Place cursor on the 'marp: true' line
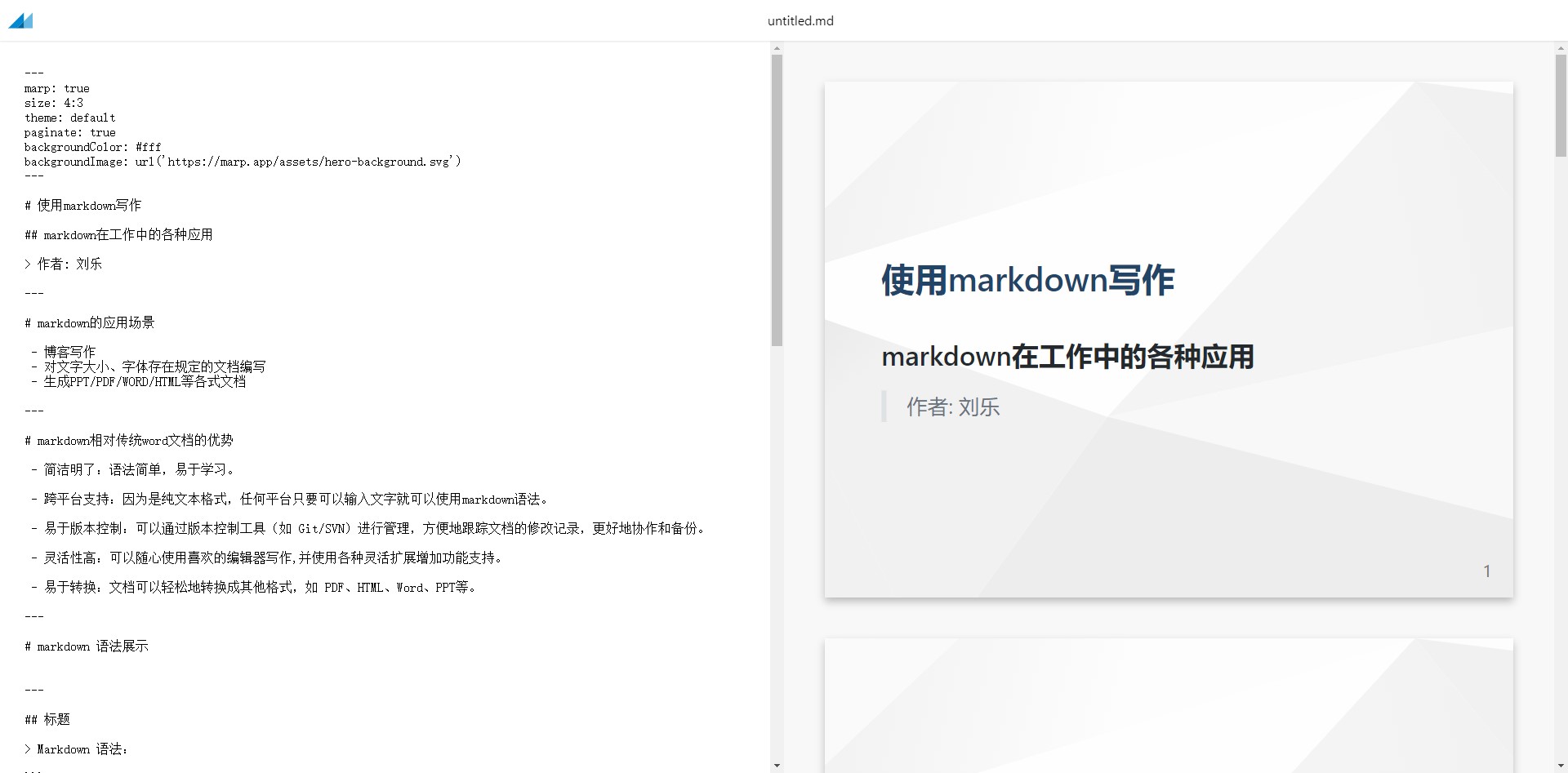 pyautogui.click(x=57, y=88)
